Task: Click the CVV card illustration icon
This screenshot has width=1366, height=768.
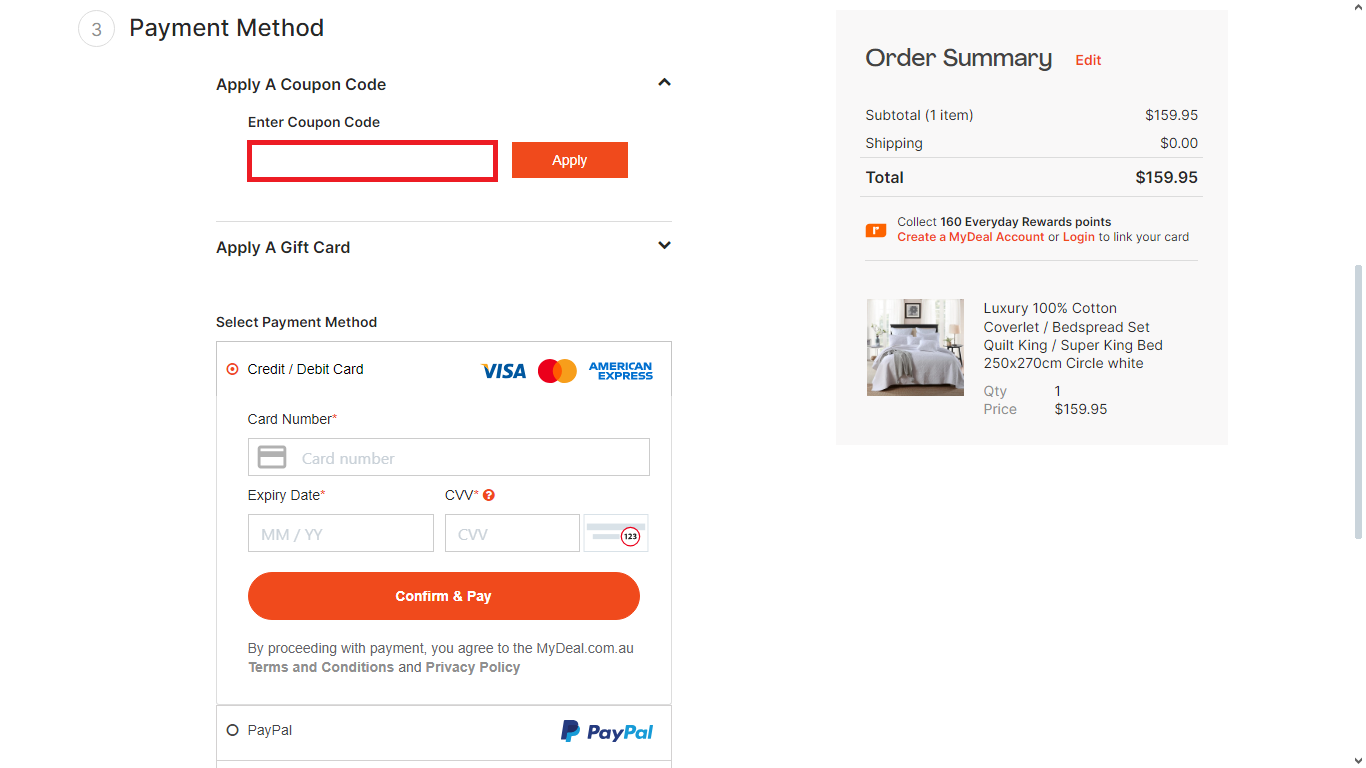Action: [615, 532]
